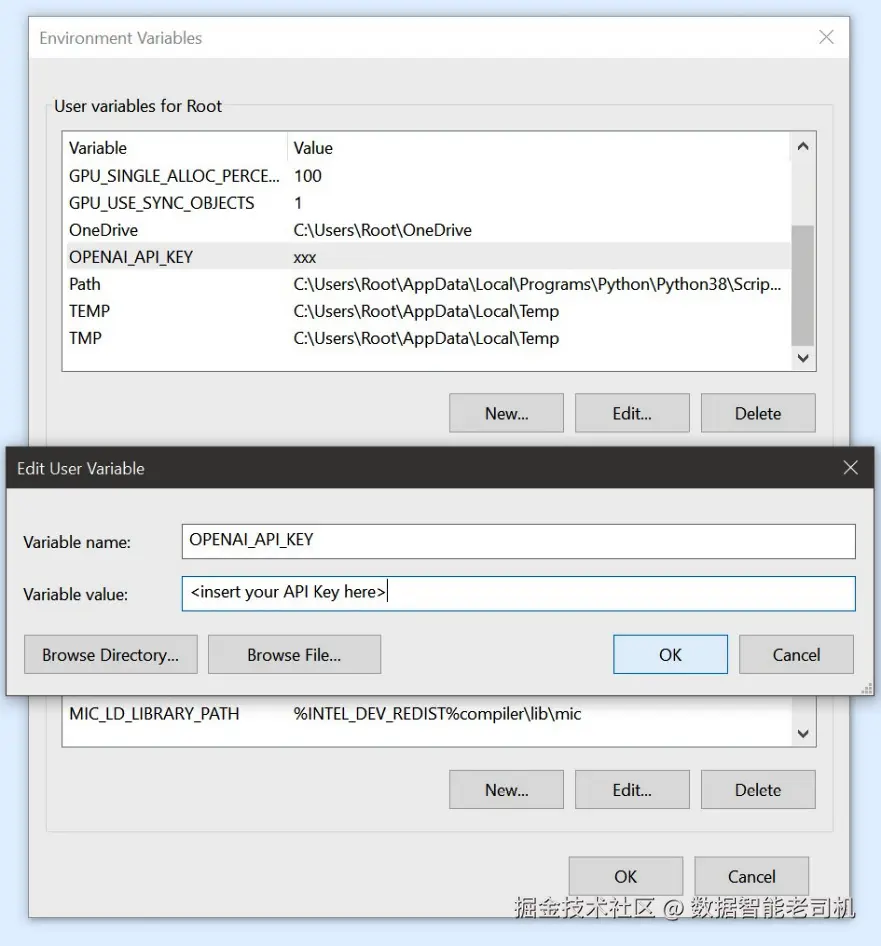Screen dimensions: 881x946
Task: Click the Variable name input field
Action: tap(518, 541)
